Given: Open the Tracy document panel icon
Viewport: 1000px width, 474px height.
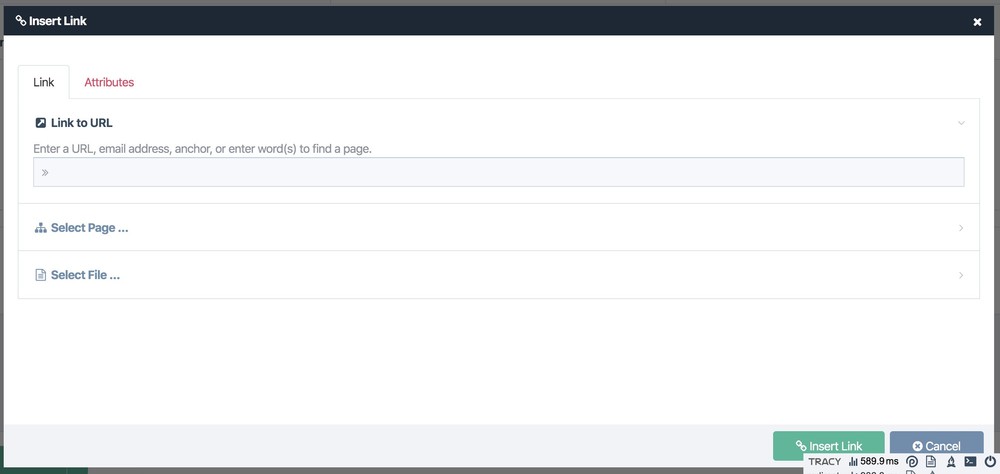Looking at the screenshot, I should point(931,461).
